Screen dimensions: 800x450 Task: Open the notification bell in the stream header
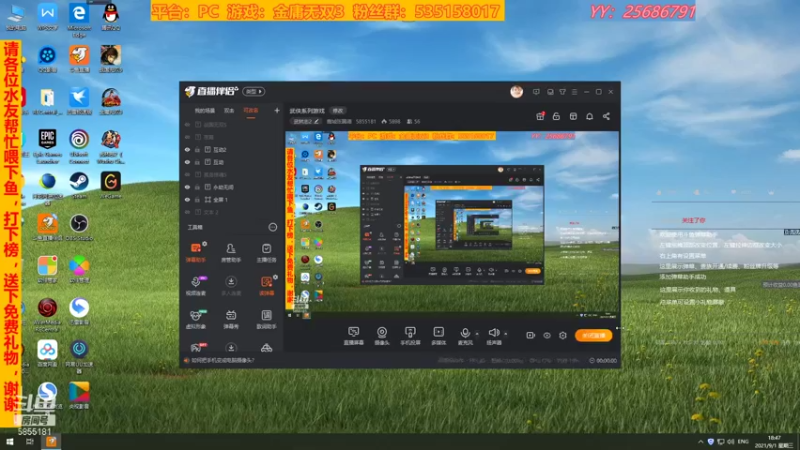pos(589,116)
